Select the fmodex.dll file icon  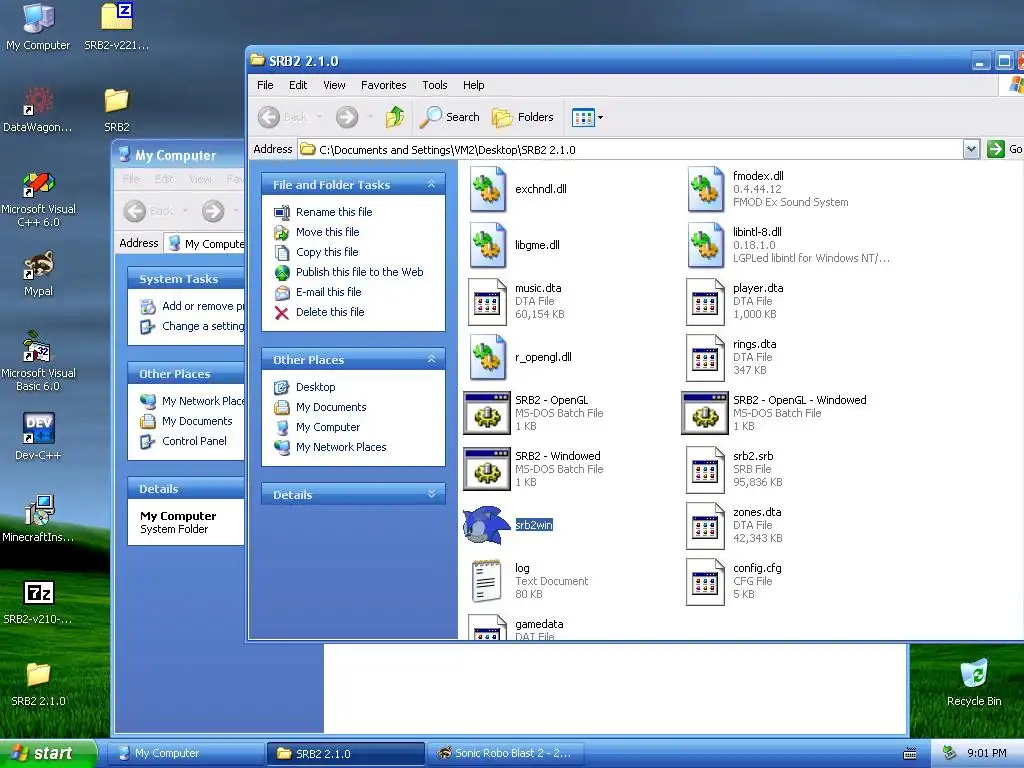pyautogui.click(x=705, y=189)
